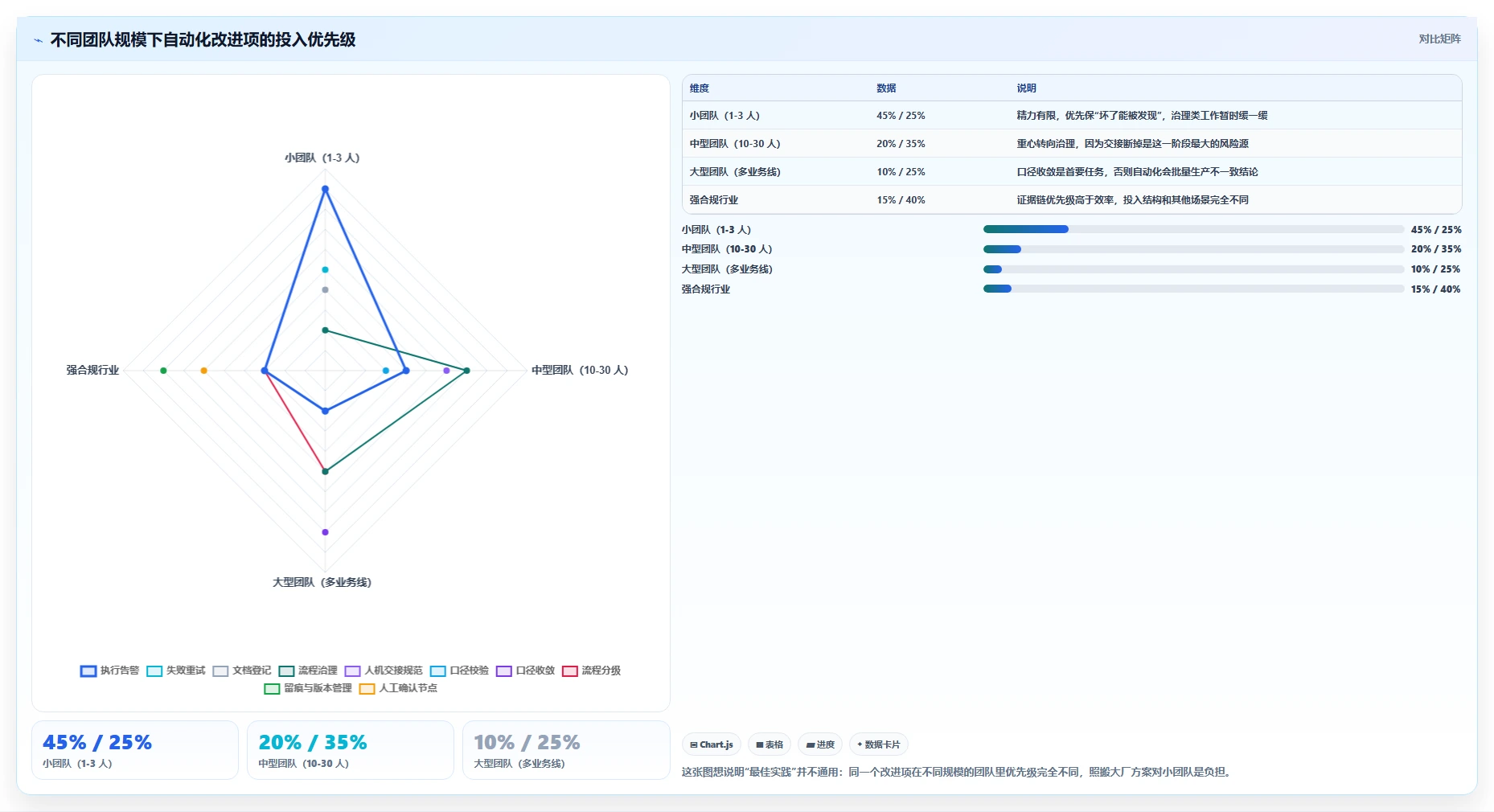Select the Chart.js chip
The height and width of the screenshot is (812, 1494).
point(712,744)
